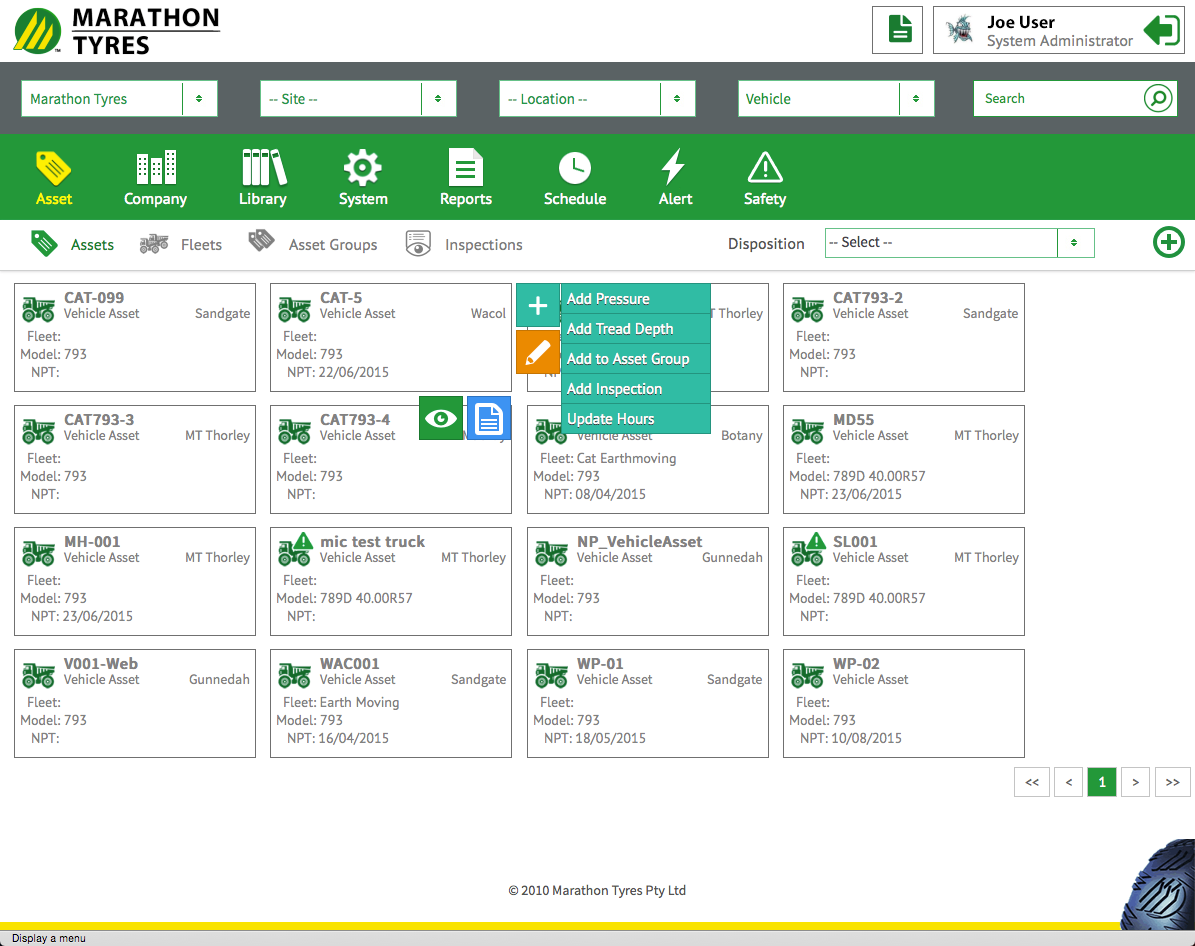Click the logout arrow icon beside Joe User
This screenshot has width=1195, height=946.
pyautogui.click(x=1162, y=30)
